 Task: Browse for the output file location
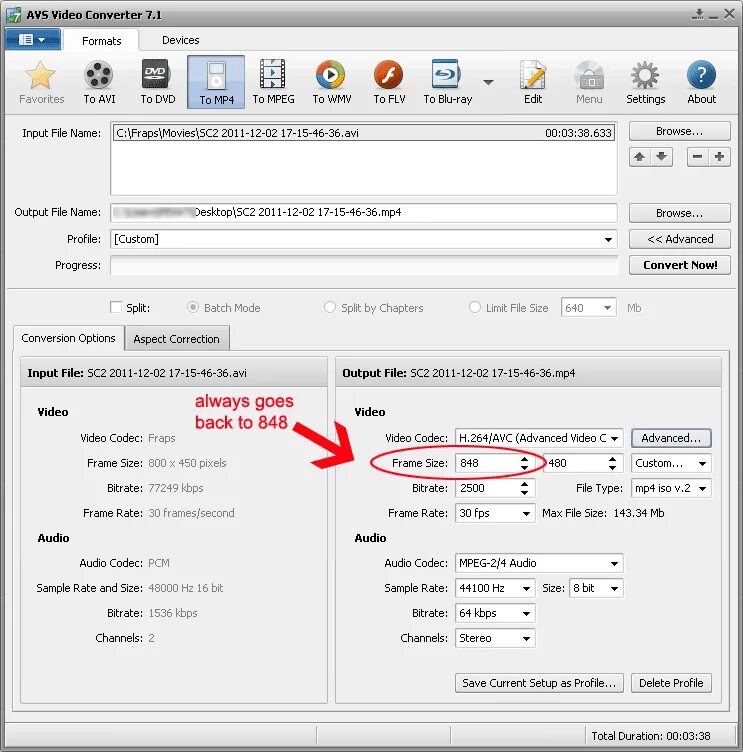pos(680,213)
